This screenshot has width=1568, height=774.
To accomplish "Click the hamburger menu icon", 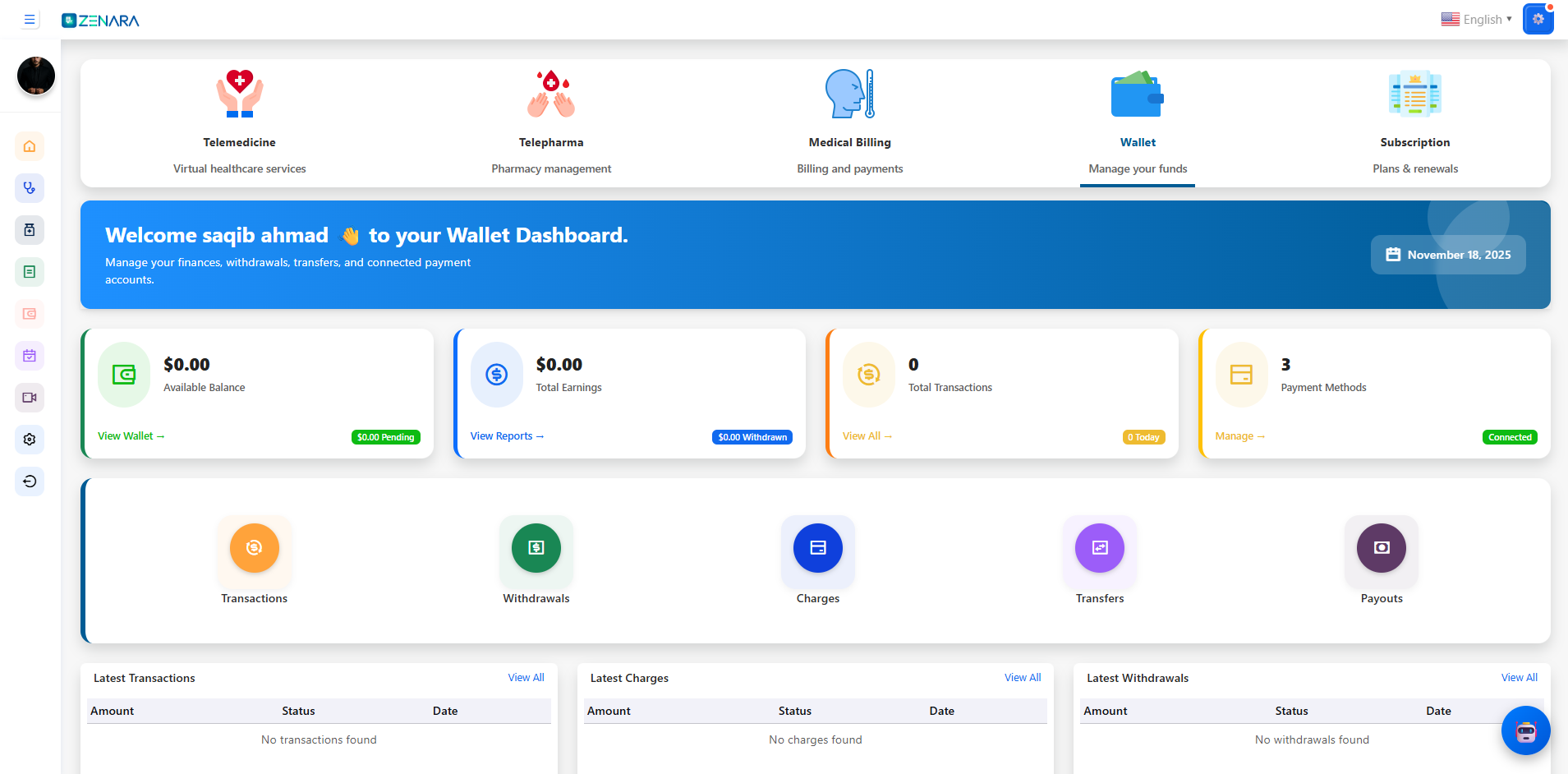I will point(30,20).
